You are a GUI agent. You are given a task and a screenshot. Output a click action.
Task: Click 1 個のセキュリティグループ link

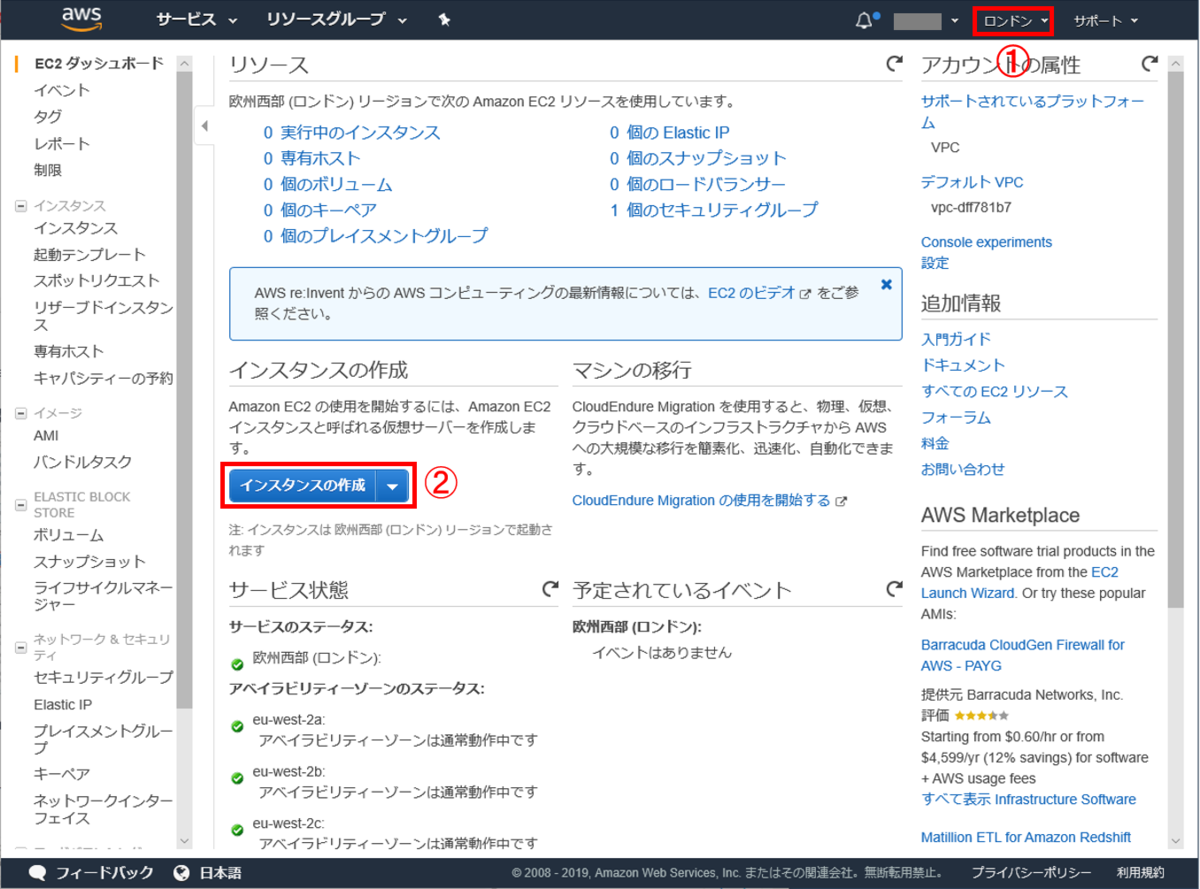[714, 210]
